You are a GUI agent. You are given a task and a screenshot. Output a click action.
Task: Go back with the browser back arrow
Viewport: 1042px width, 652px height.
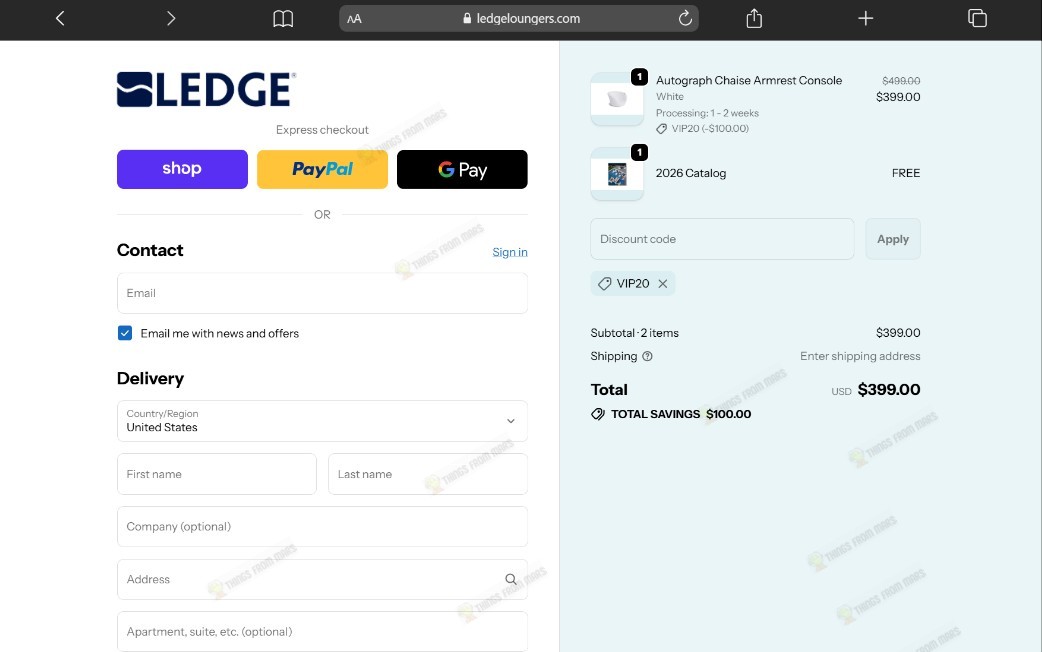click(x=60, y=18)
